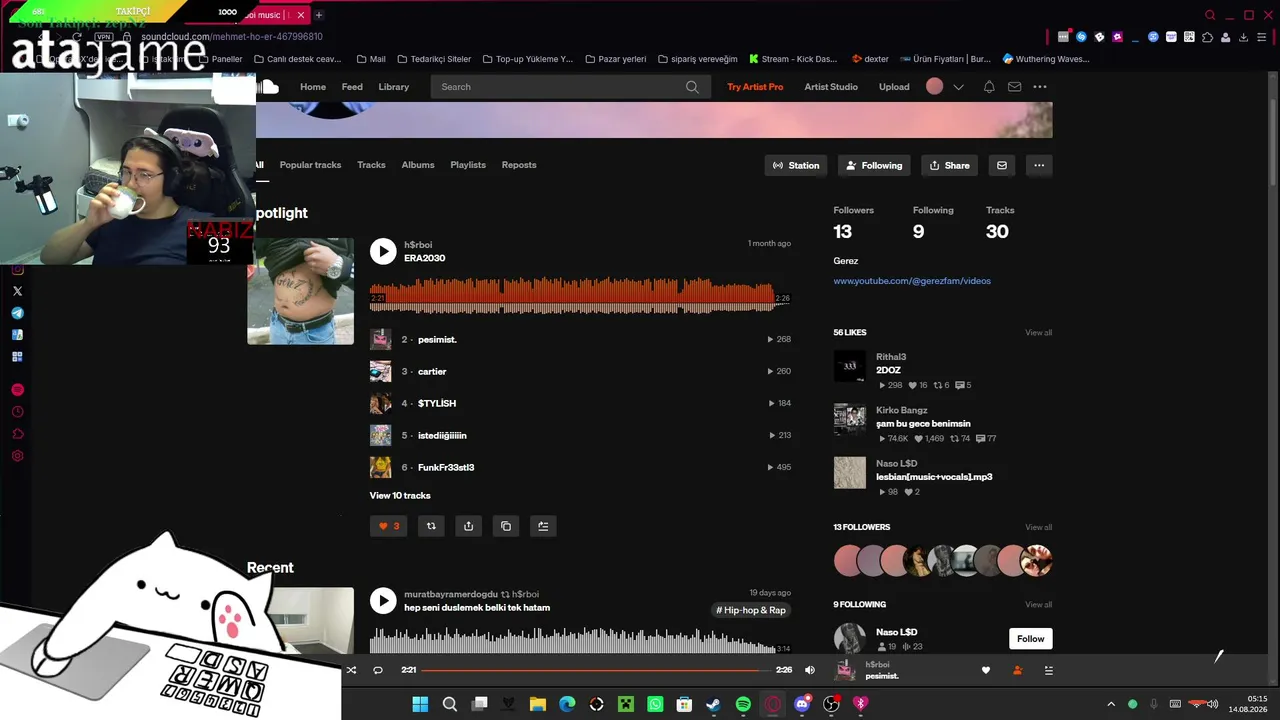Open the Feed page
Screen dimensions: 1280x720
click(x=352, y=87)
